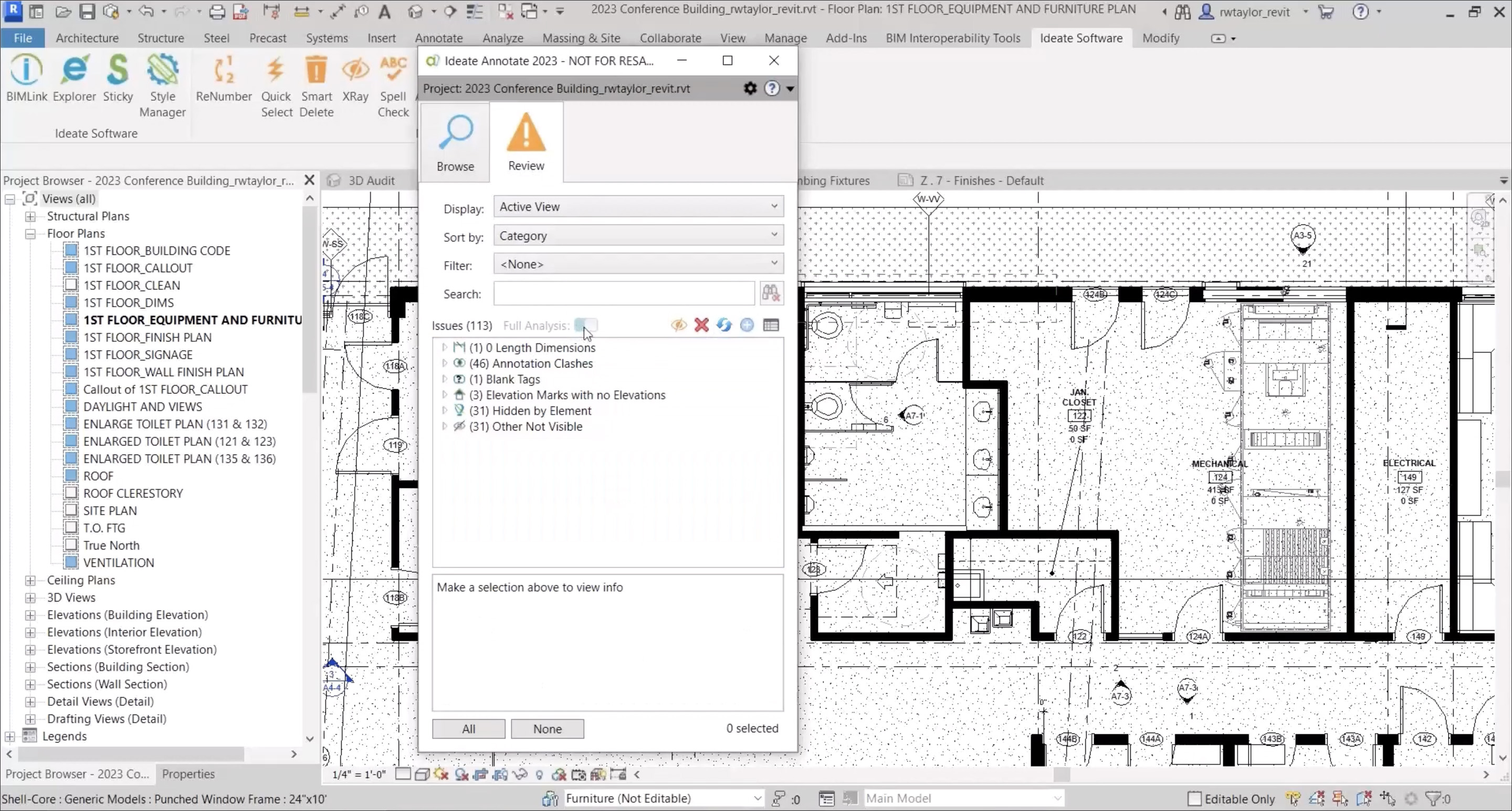Launch the ReNumber tool
This screenshot has width=1512, height=811.
224,78
